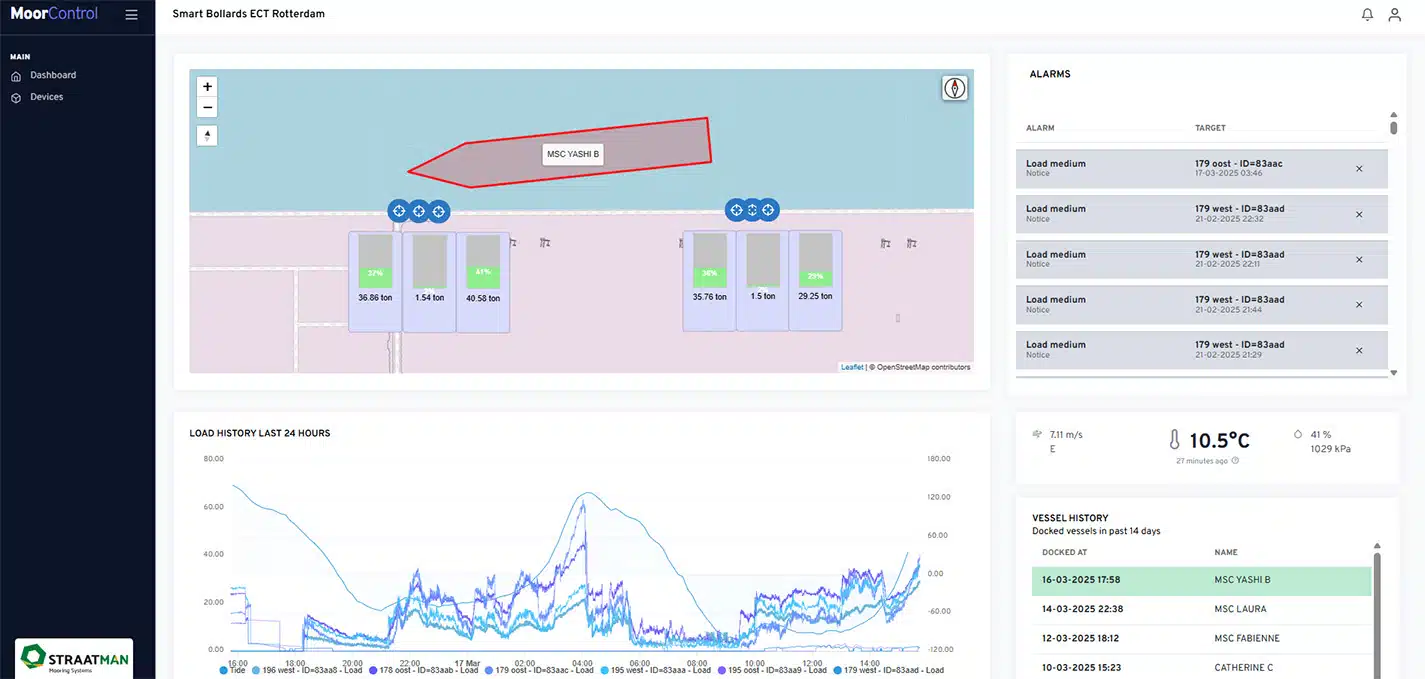Click the thermometer temperature icon
The width and height of the screenshot is (1425, 679).
1175,440
